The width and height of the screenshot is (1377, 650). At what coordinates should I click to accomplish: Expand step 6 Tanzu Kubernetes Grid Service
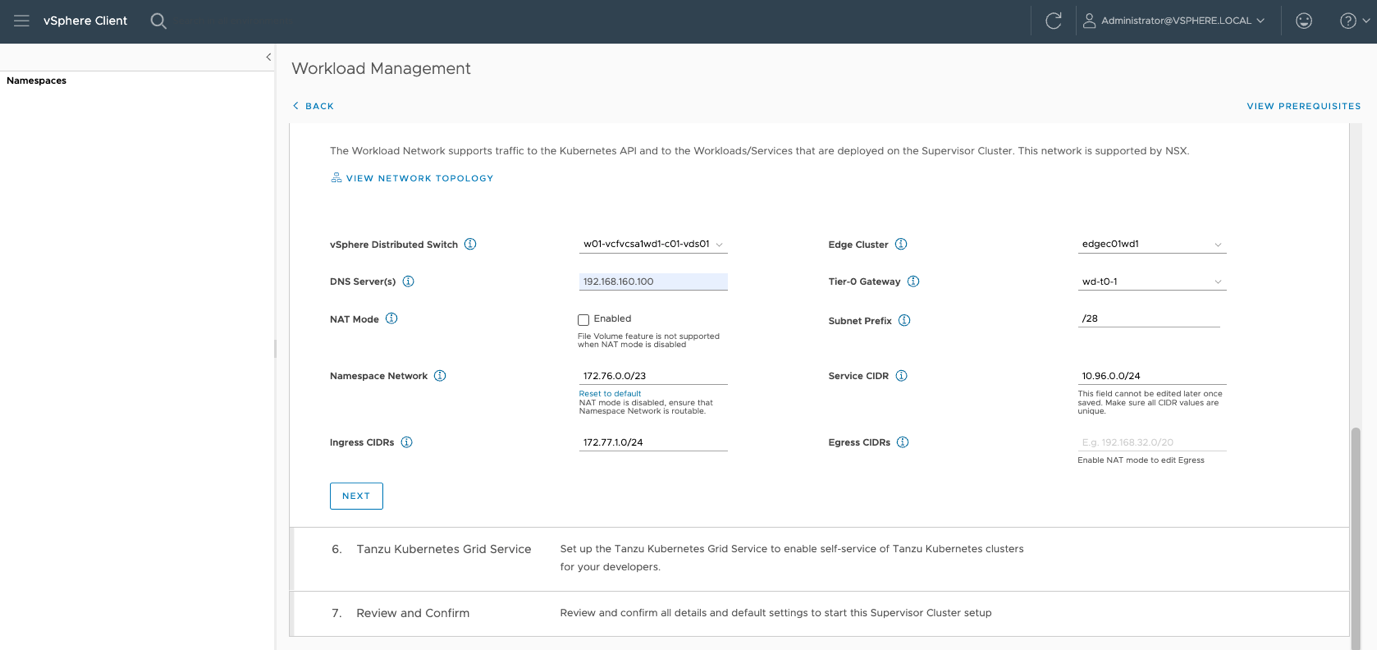coord(819,559)
